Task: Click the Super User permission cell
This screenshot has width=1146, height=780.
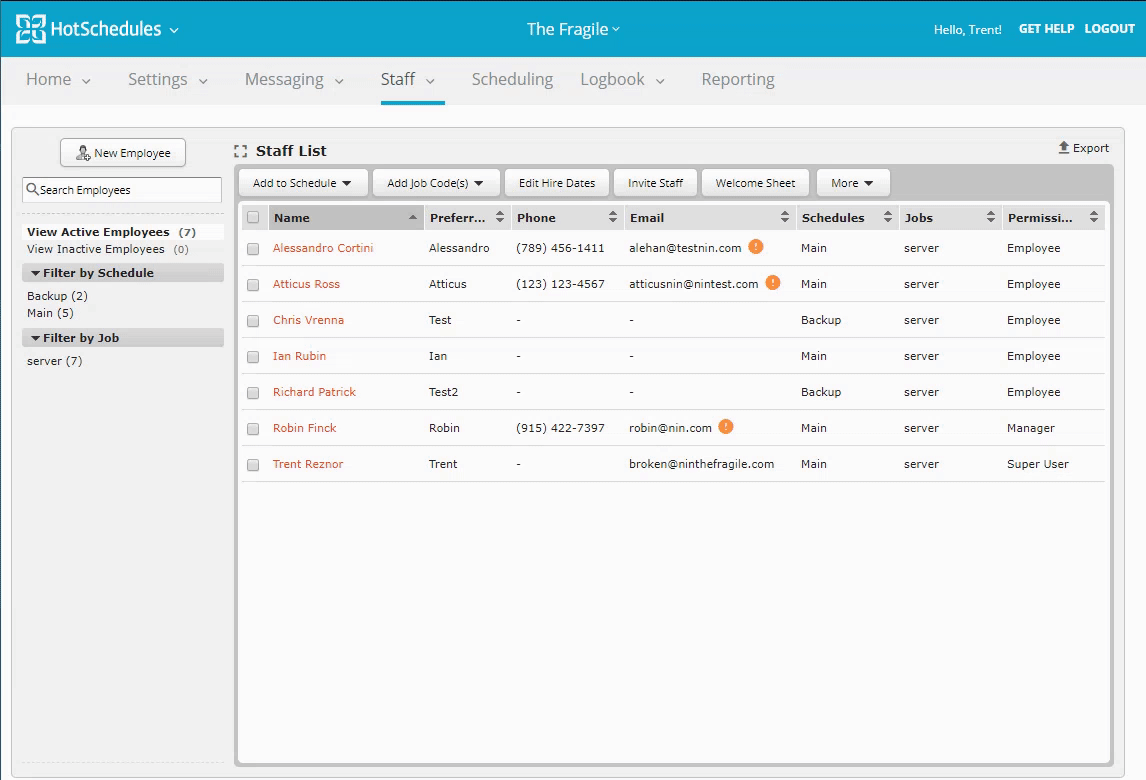Action: 1038,463
